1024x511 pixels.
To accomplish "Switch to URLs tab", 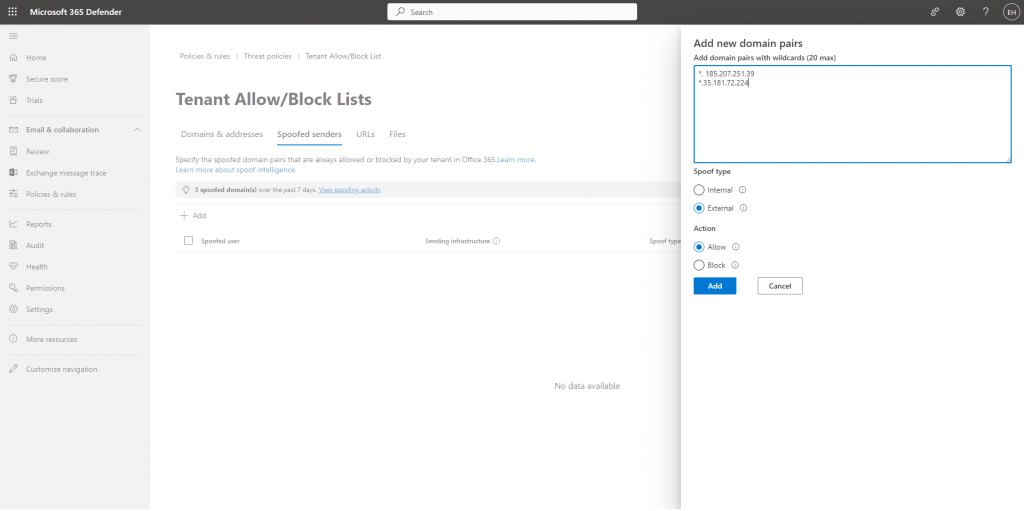I will (366, 134).
